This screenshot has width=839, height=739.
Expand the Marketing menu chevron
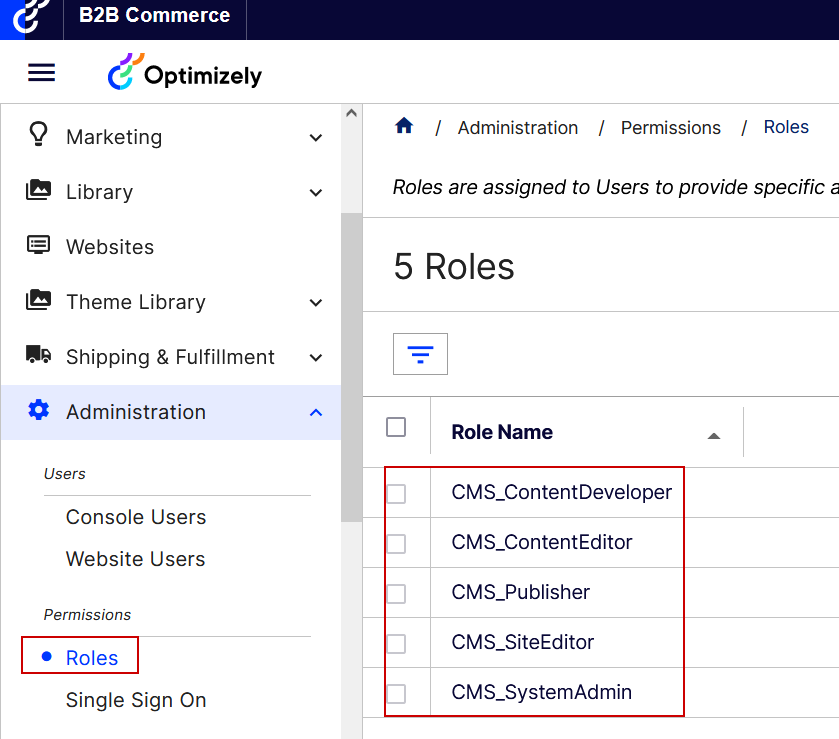click(316, 137)
